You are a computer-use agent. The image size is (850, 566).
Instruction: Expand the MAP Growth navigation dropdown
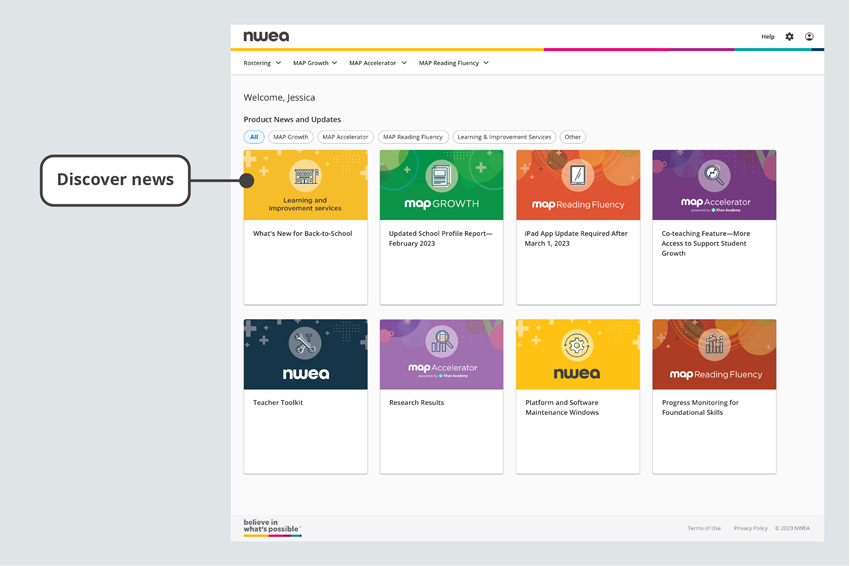[x=315, y=63]
